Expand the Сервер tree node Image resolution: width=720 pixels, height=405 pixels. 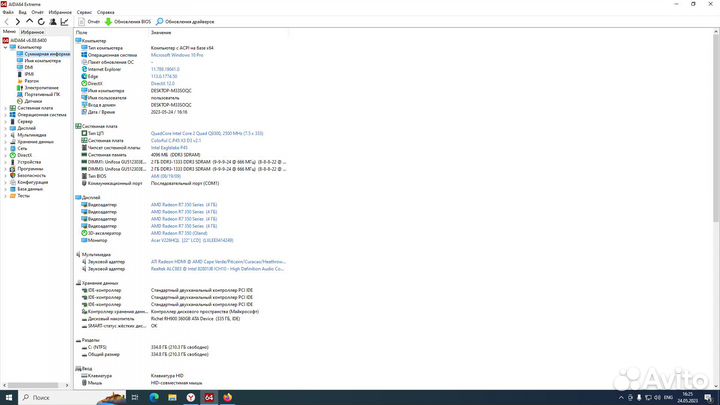[x=6, y=122]
